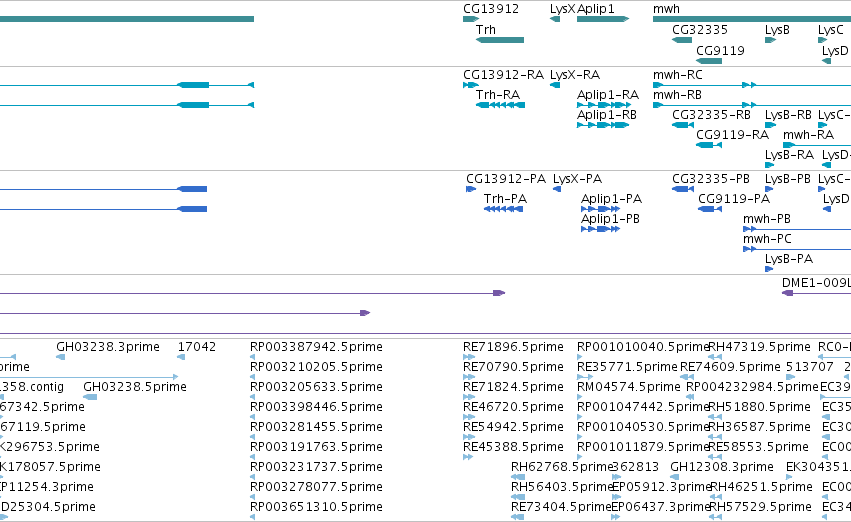Click the CG13912-PA protein label
851x522 pixels.
tap(506, 179)
